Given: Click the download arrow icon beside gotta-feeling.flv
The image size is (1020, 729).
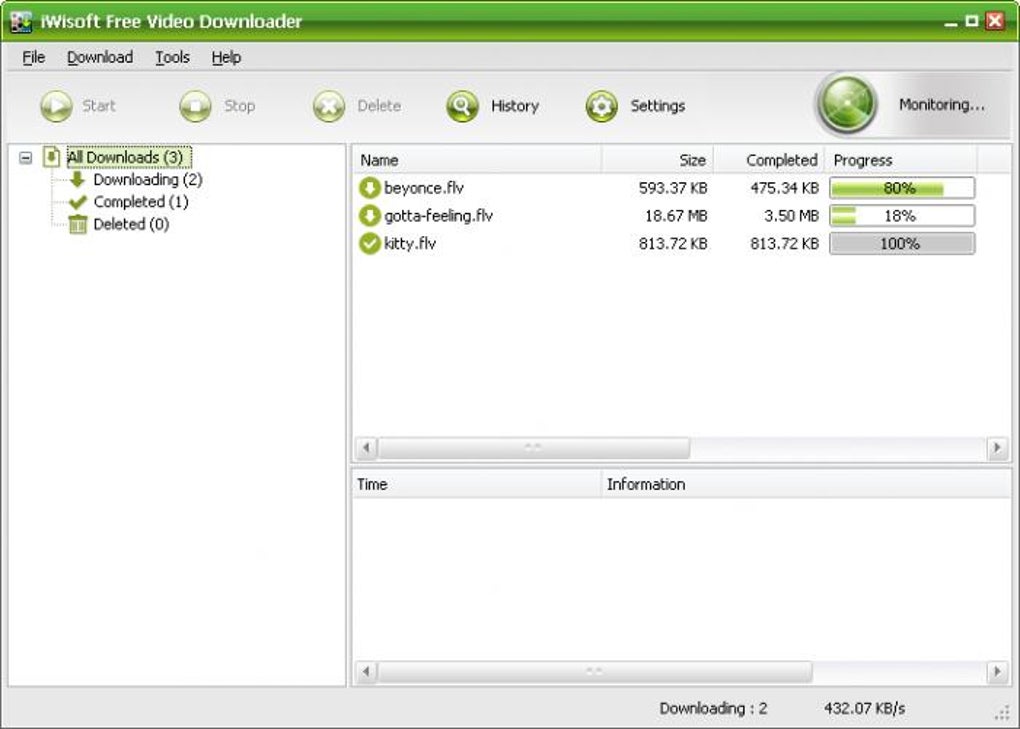Looking at the screenshot, I should 369,216.
